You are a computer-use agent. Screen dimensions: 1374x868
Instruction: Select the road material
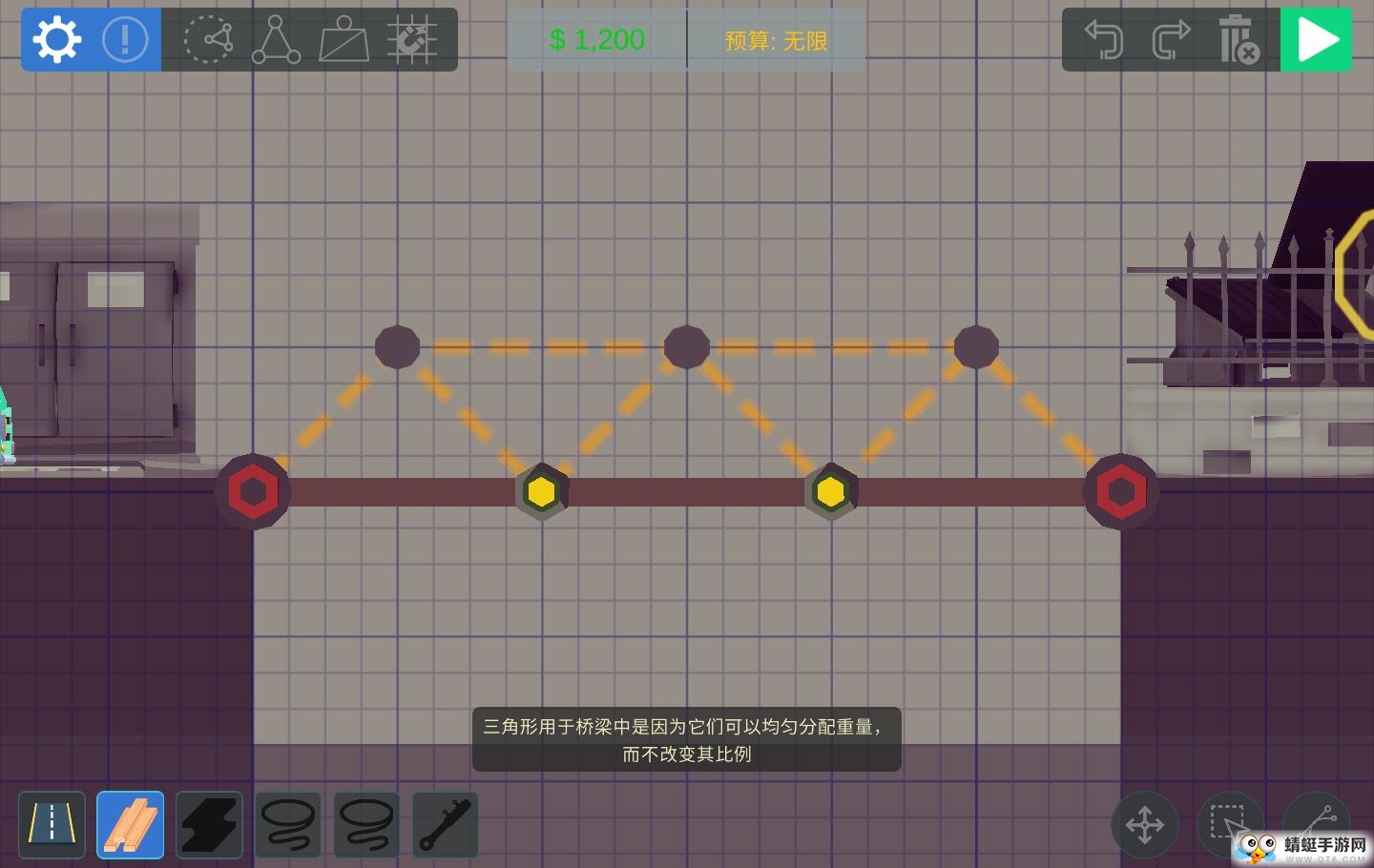(x=52, y=824)
